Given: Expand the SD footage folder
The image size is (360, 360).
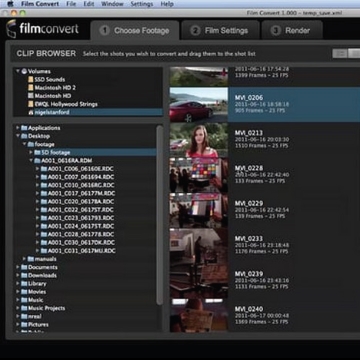Looking at the screenshot, I should tap(31, 152).
